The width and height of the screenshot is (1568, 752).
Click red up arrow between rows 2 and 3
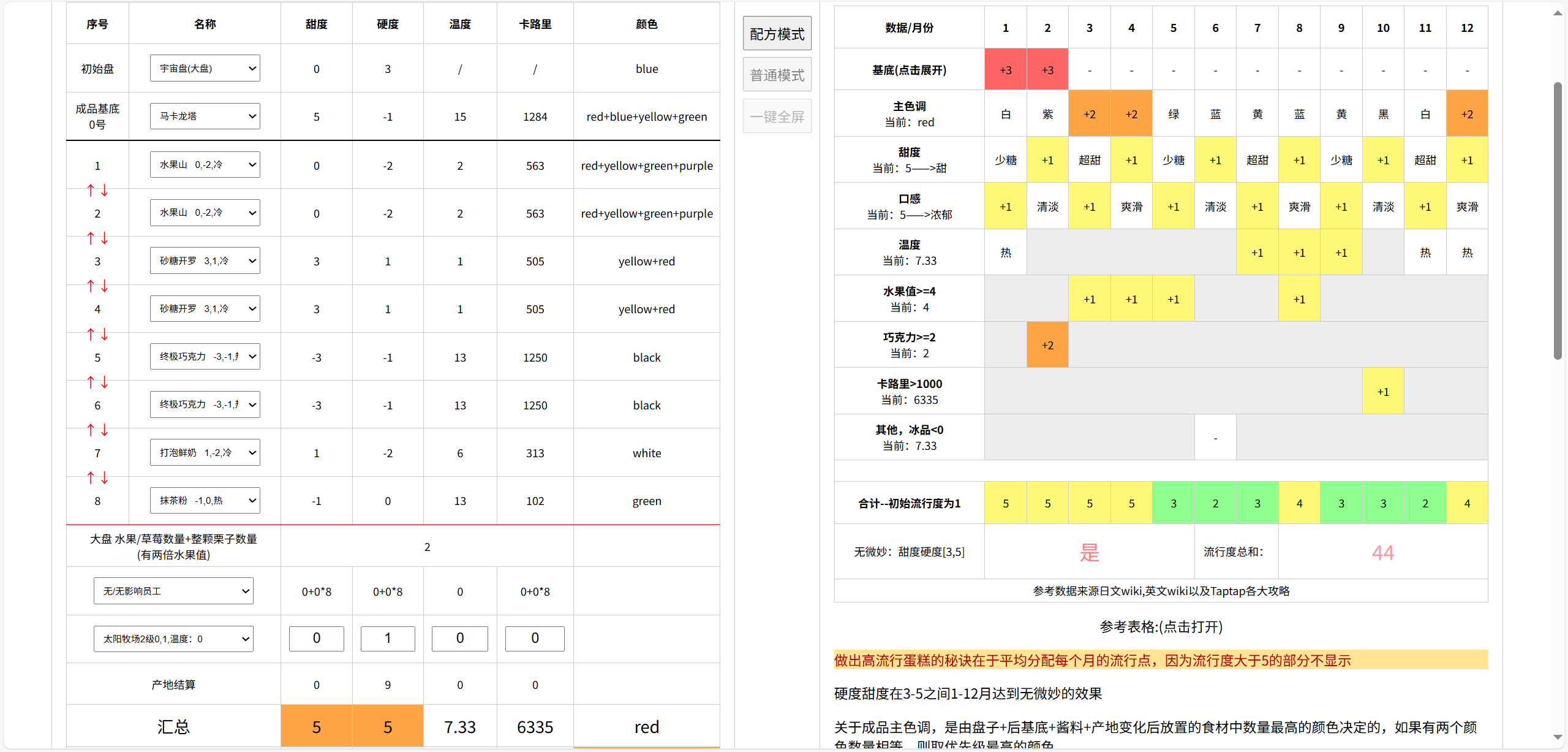point(91,238)
